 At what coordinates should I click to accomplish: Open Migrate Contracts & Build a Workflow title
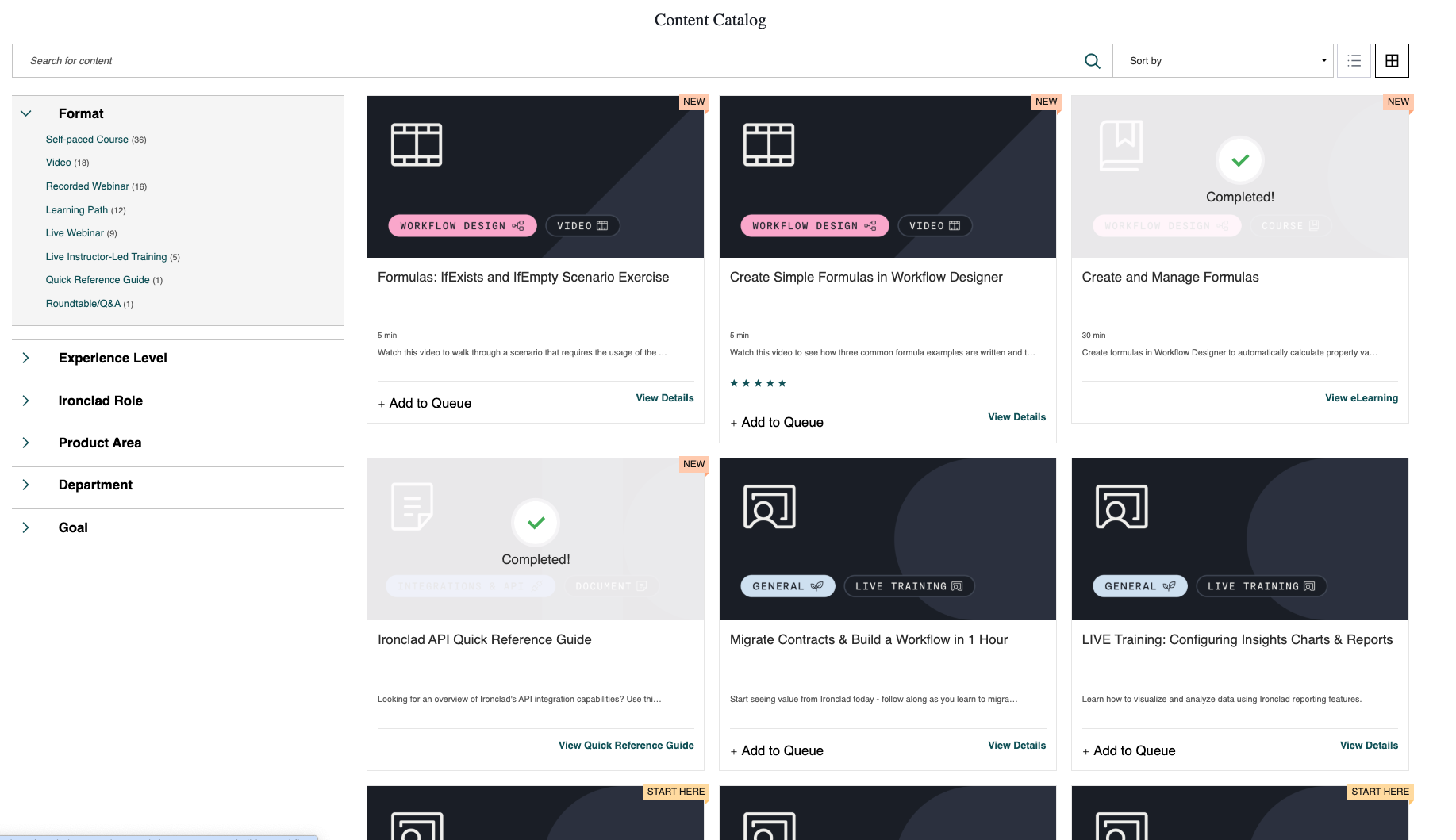click(869, 640)
